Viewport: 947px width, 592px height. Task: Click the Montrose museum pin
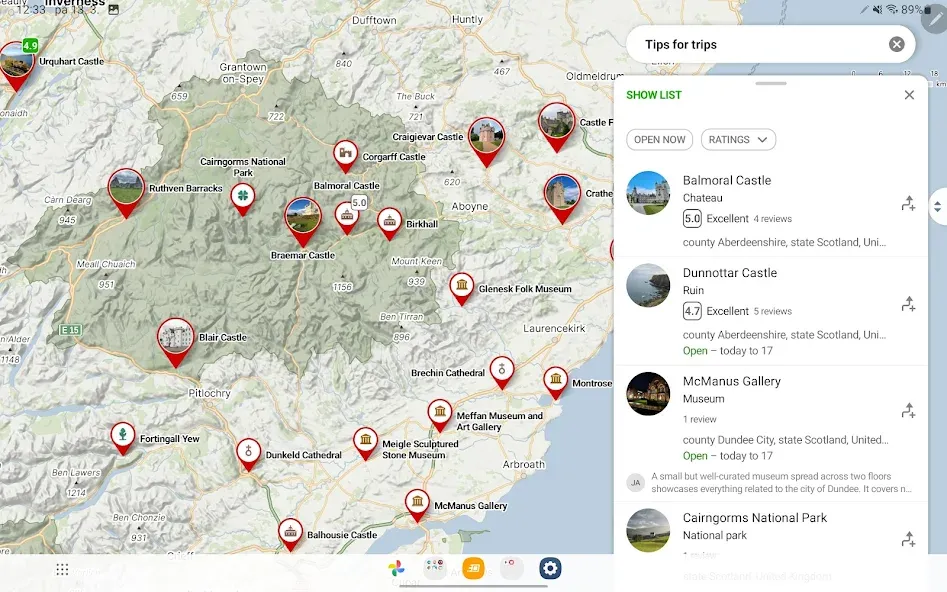pos(556,381)
